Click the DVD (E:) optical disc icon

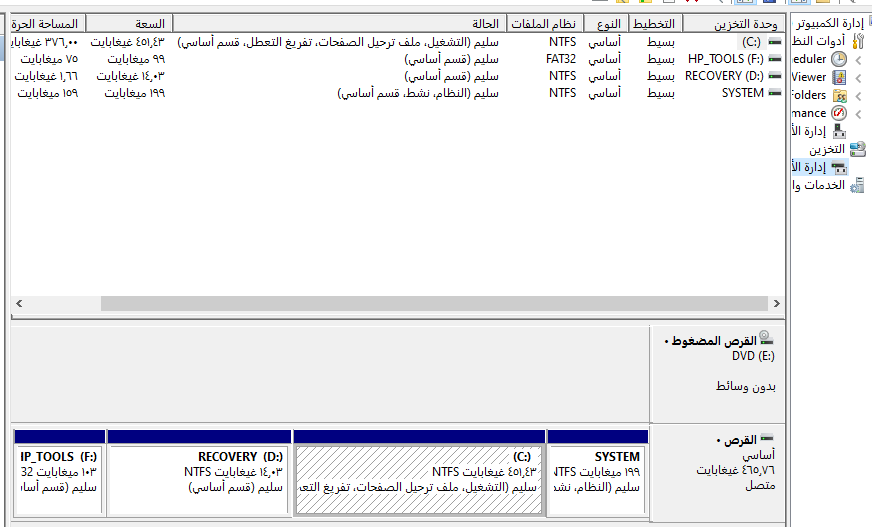[764, 337]
